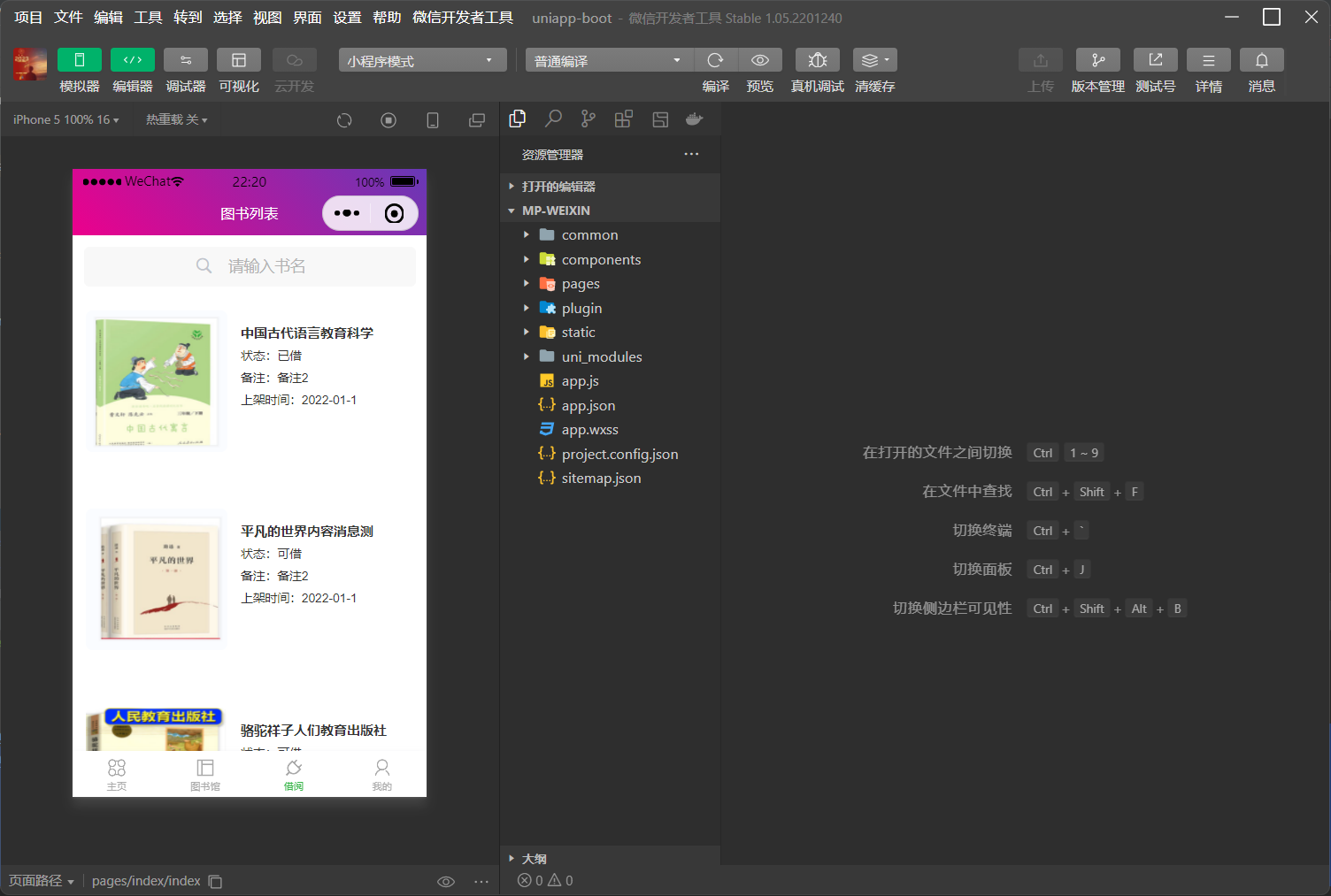The width and height of the screenshot is (1331, 896).
Task: Open the messages (消息) bell
Action: coord(1262,59)
